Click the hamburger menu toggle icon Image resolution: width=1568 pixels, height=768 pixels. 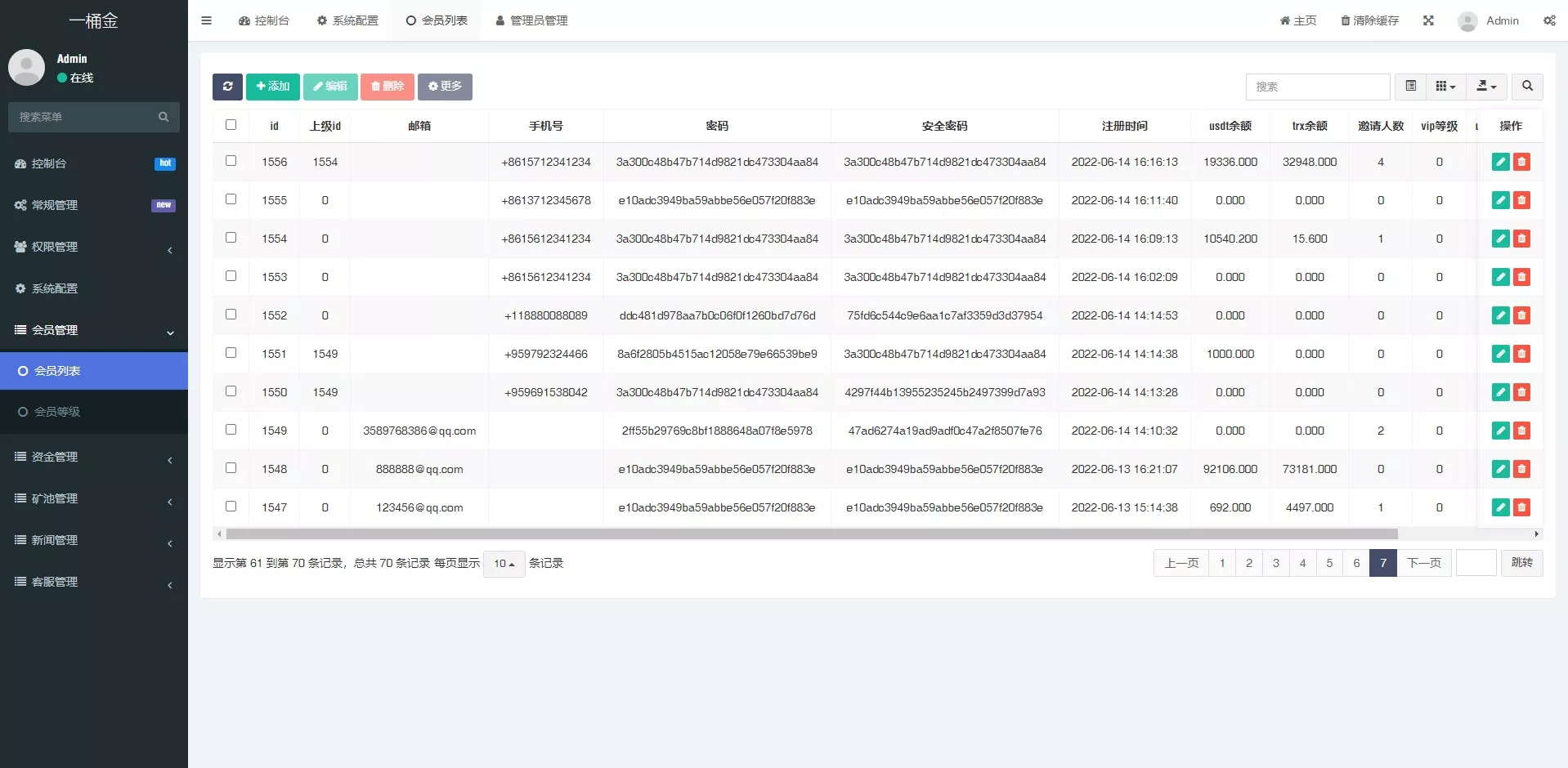point(206,20)
